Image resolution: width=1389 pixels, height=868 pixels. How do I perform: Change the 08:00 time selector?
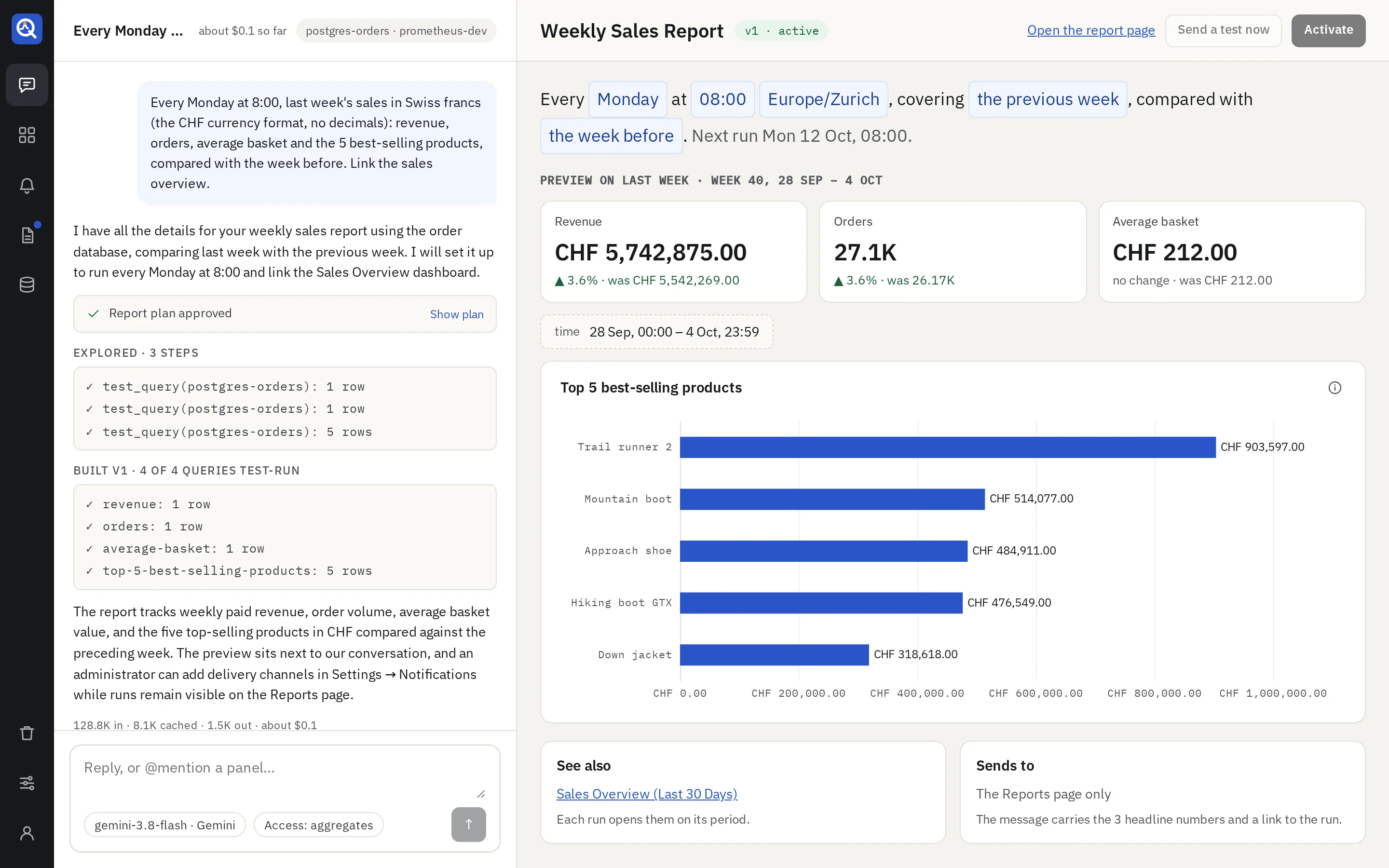722,99
